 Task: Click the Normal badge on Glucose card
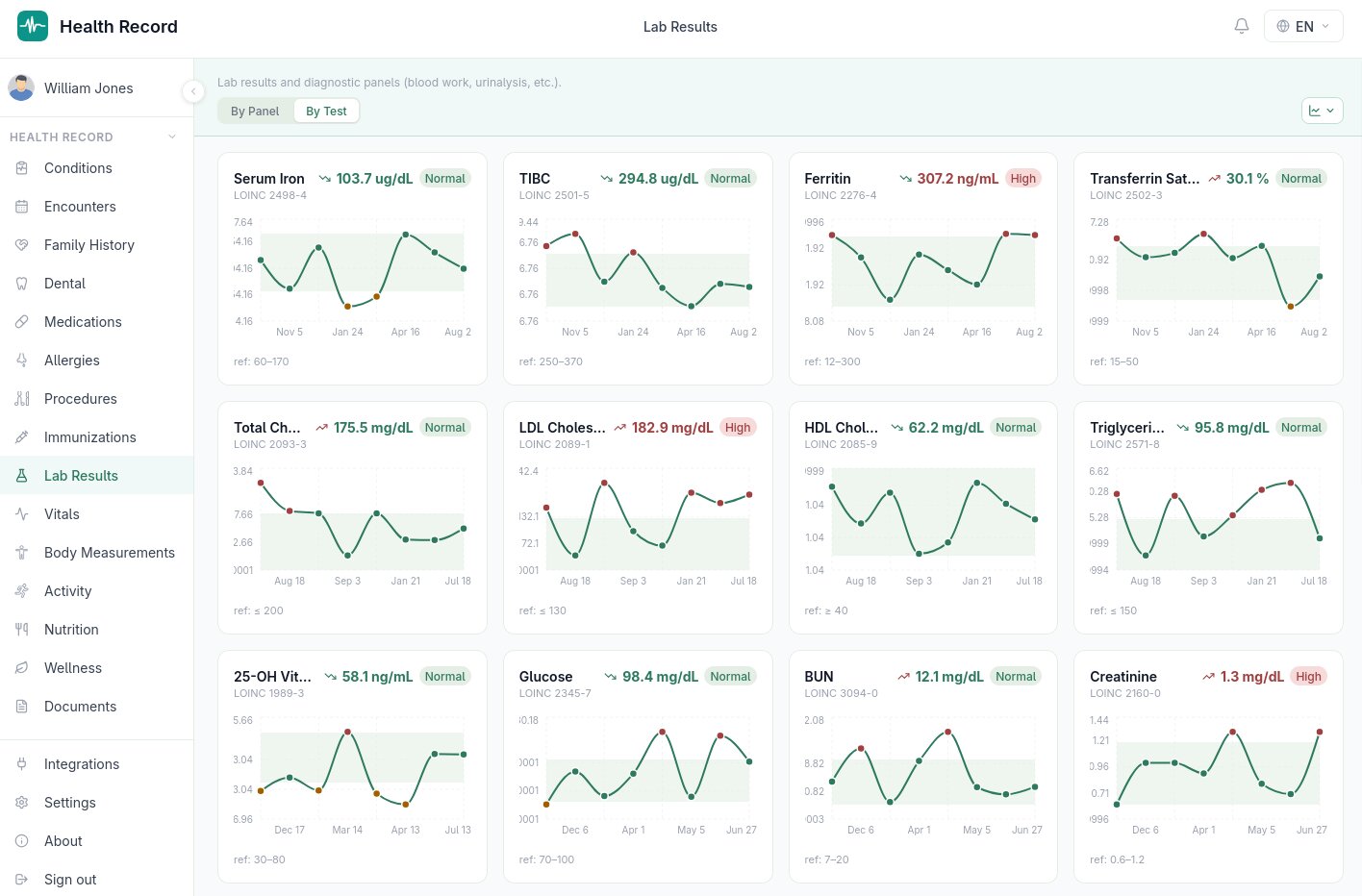(730, 677)
